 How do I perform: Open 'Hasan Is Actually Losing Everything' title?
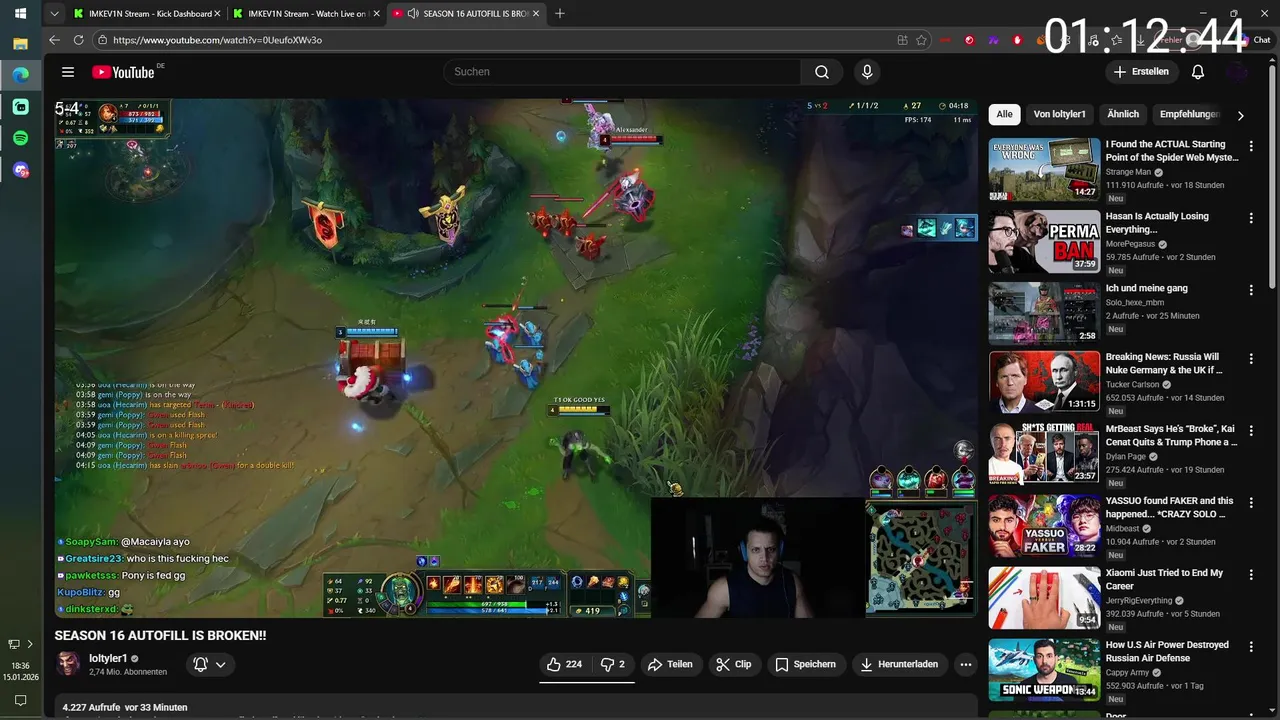tap(1157, 222)
